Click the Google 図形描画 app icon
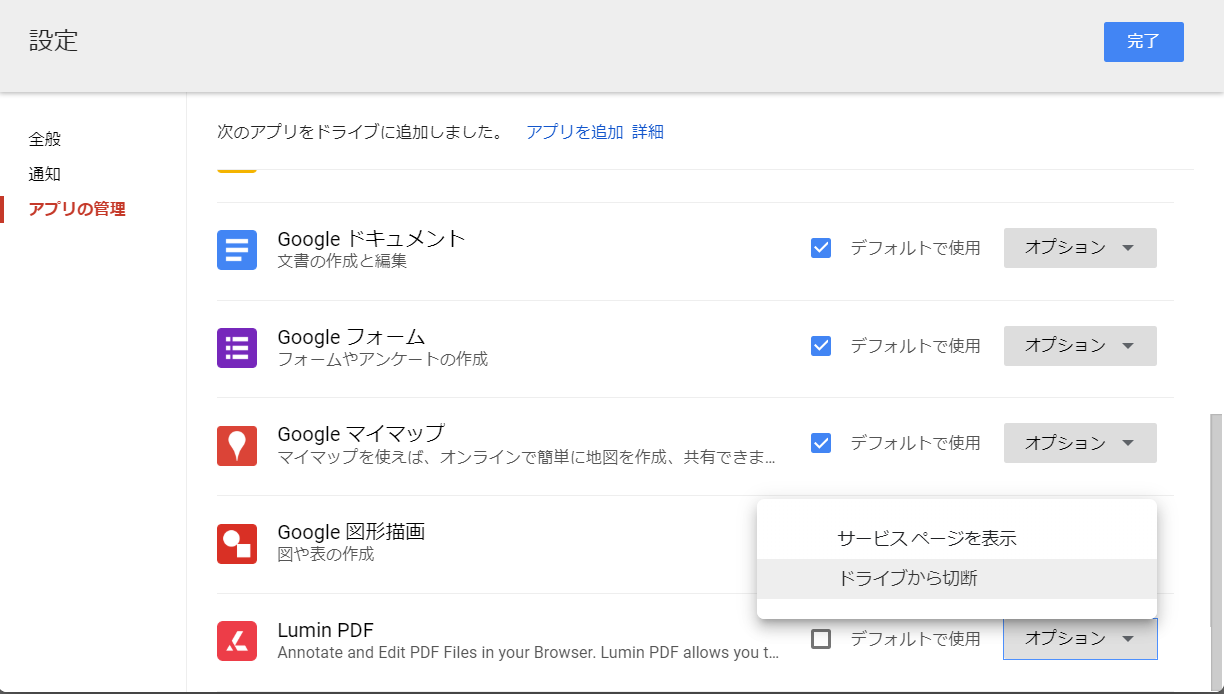Screen dimensions: 1224x694 pyautogui.click(x=237, y=544)
